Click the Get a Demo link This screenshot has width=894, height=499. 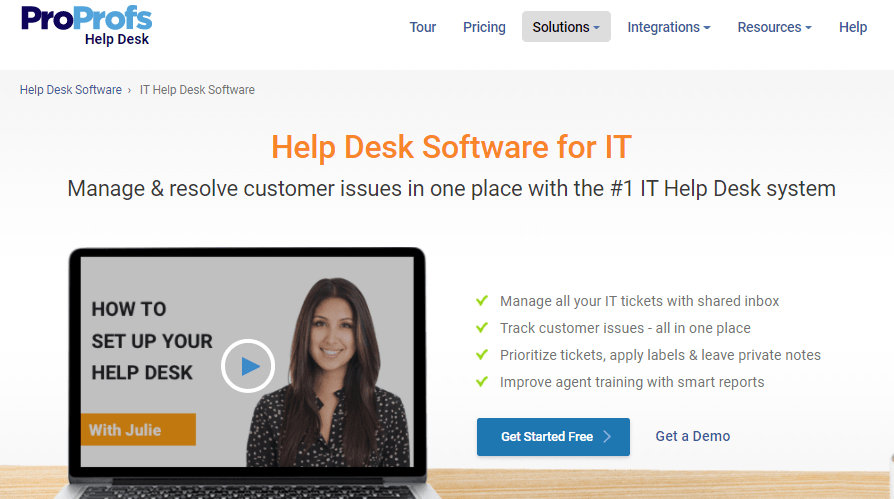[693, 436]
